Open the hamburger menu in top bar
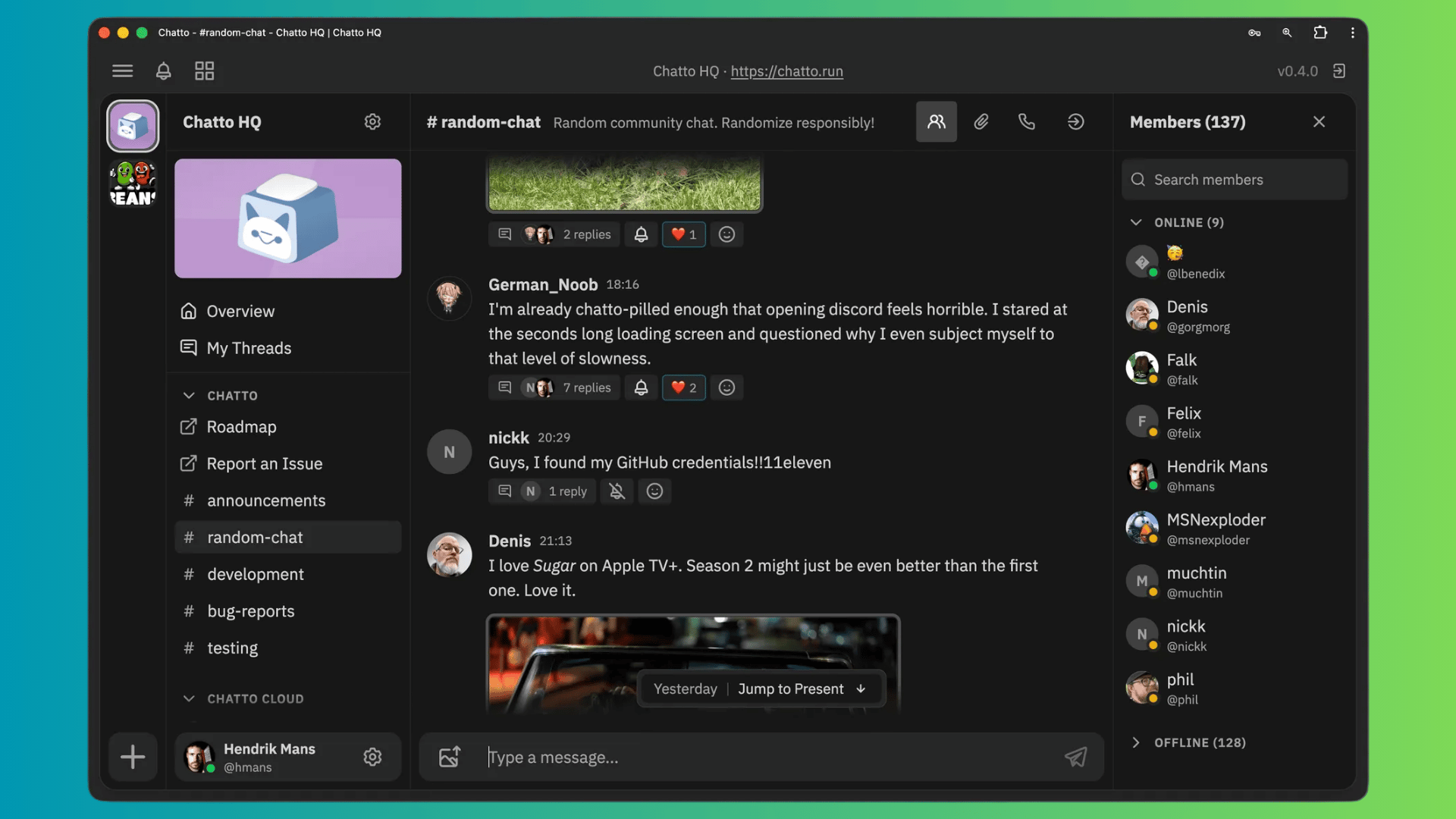The height and width of the screenshot is (819, 1456). pyautogui.click(x=122, y=71)
